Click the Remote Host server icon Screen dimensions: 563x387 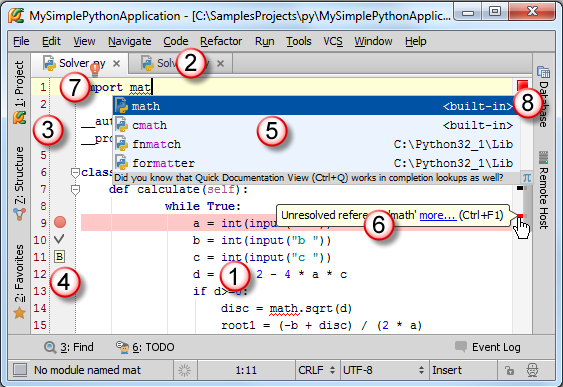click(543, 157)
